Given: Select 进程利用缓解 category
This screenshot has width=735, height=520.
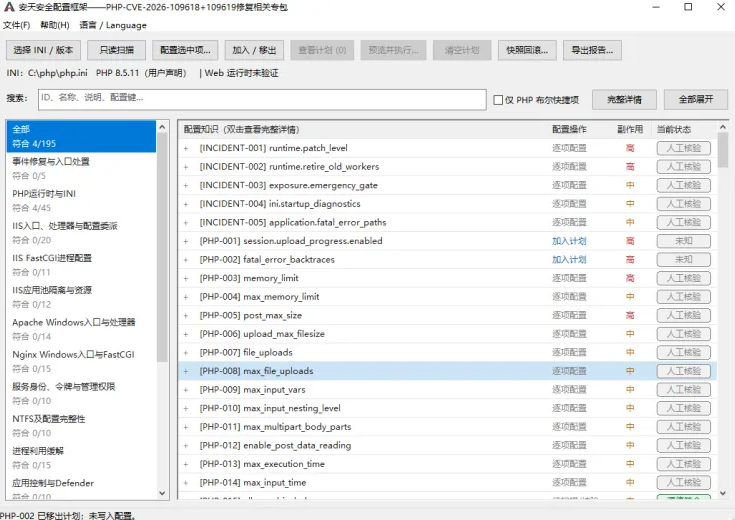Looking at the screenshot, I should tap(81, 458).
